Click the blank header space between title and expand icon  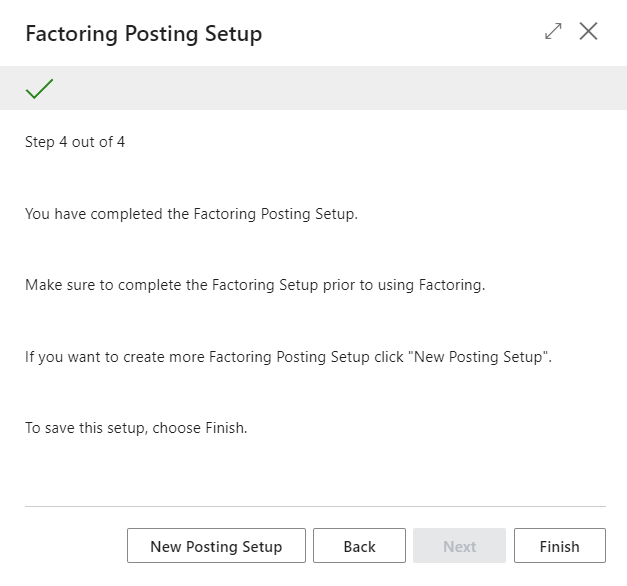click(x=400, y=34)
